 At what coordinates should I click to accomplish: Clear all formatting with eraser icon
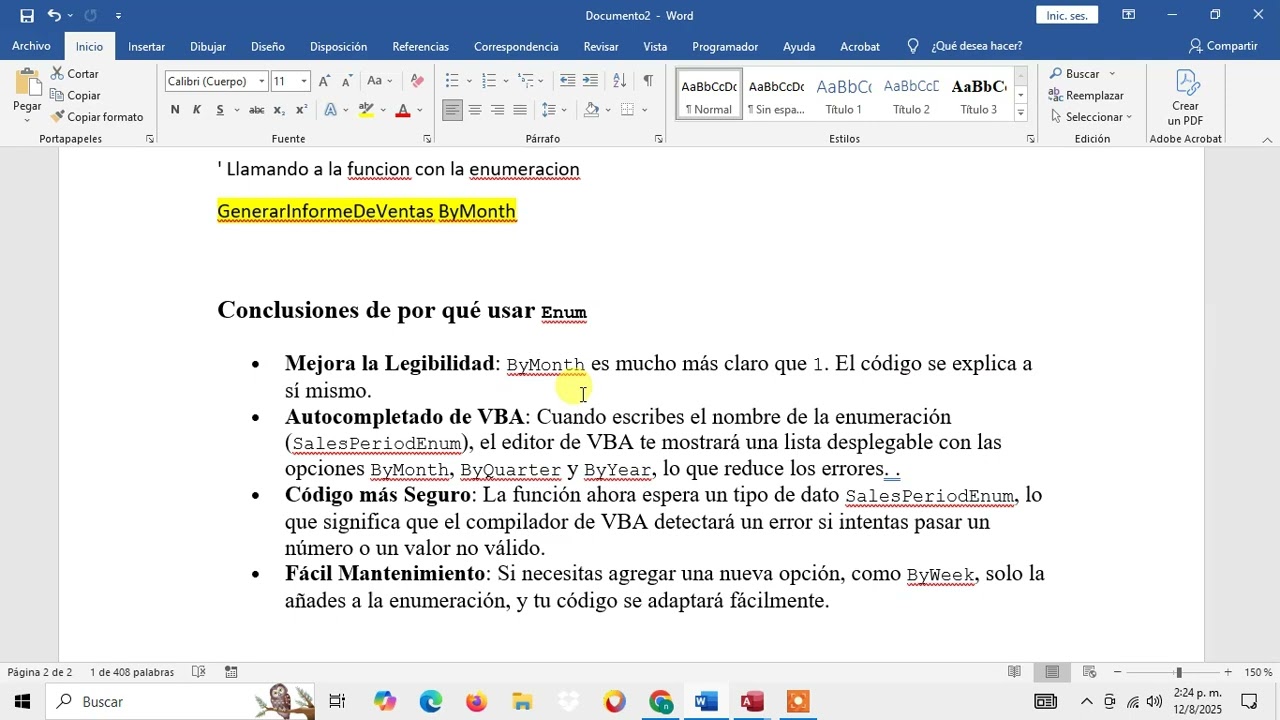[x=417, y=81]
